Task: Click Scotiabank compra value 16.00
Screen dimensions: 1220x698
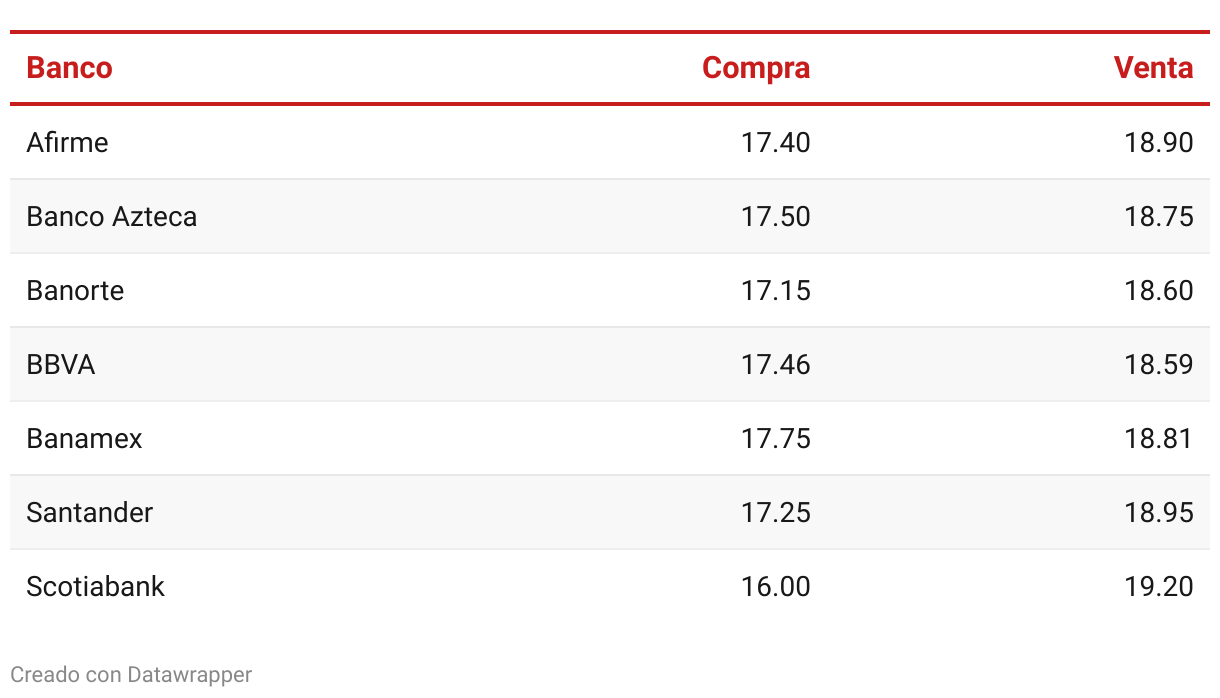Action: 776,586
